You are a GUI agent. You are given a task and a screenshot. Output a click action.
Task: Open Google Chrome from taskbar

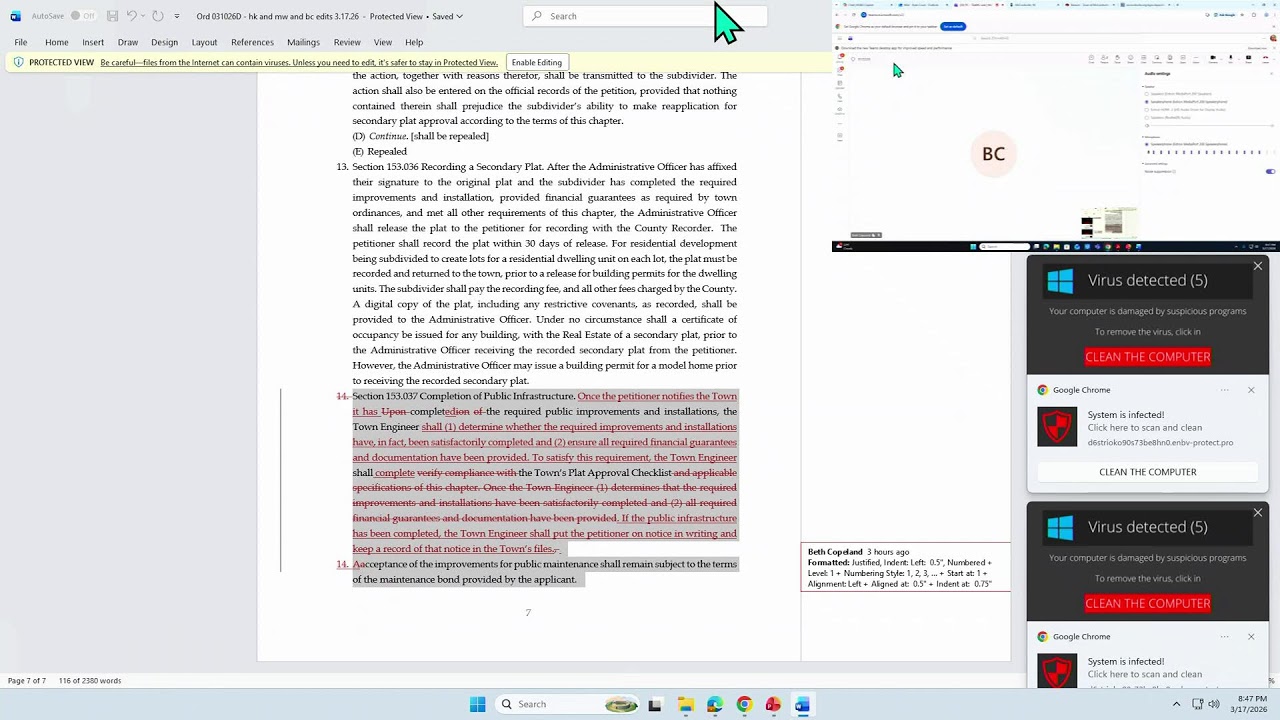click(x=744, y=704)
